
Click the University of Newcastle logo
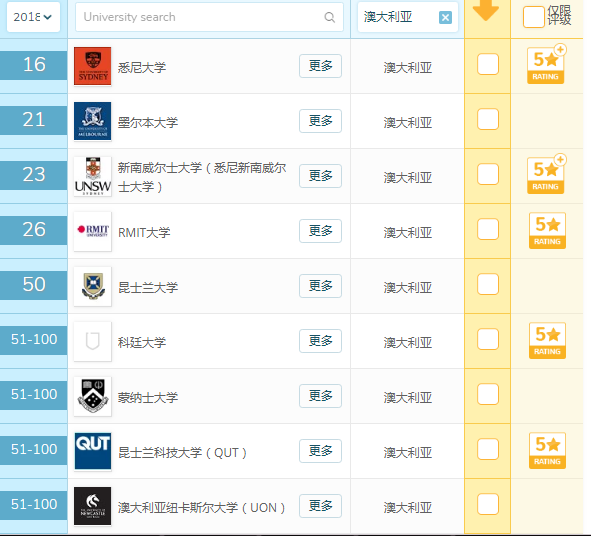click(x=93, y=506)
